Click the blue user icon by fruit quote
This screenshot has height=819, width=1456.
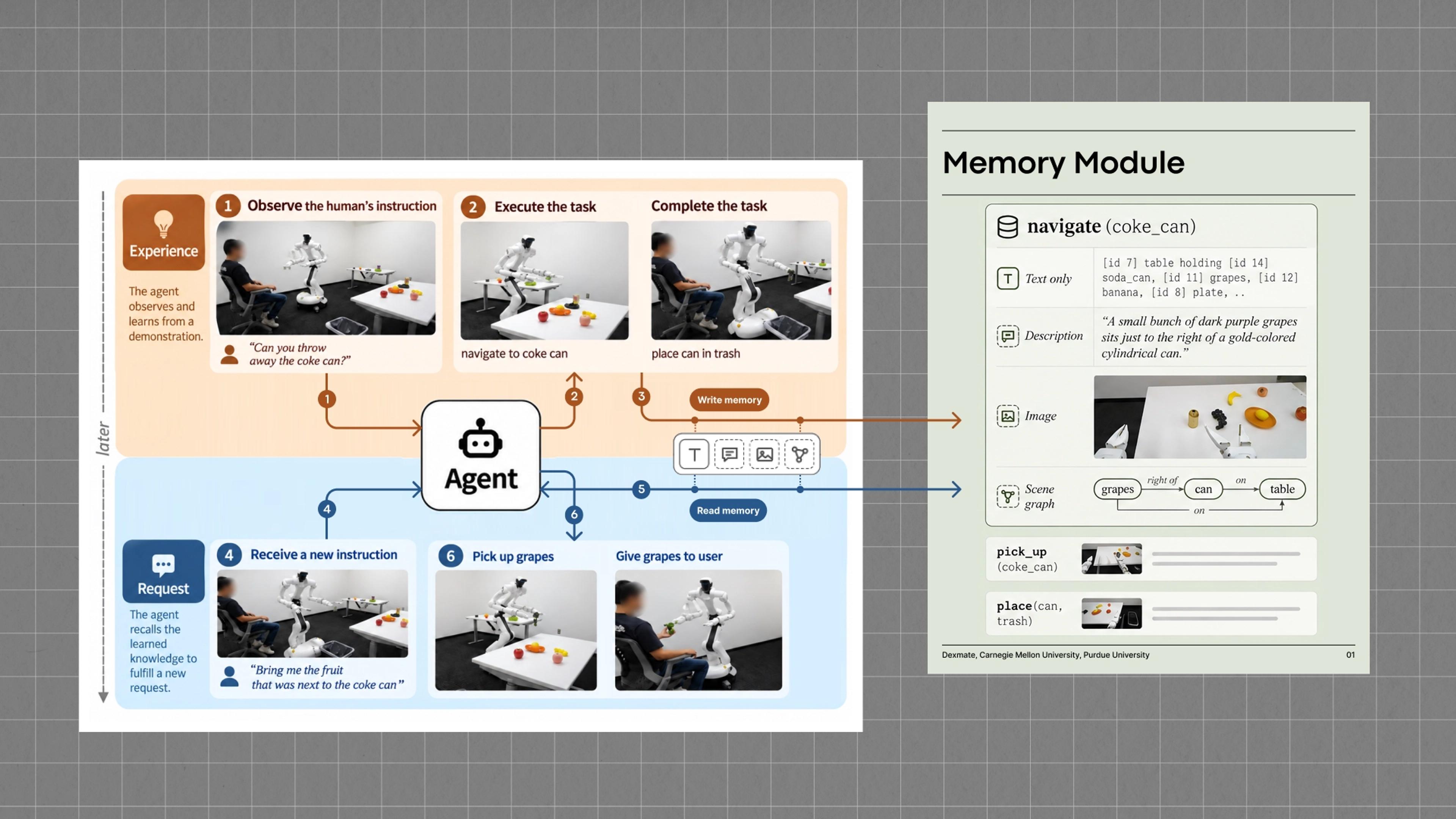tap(229, 676)
